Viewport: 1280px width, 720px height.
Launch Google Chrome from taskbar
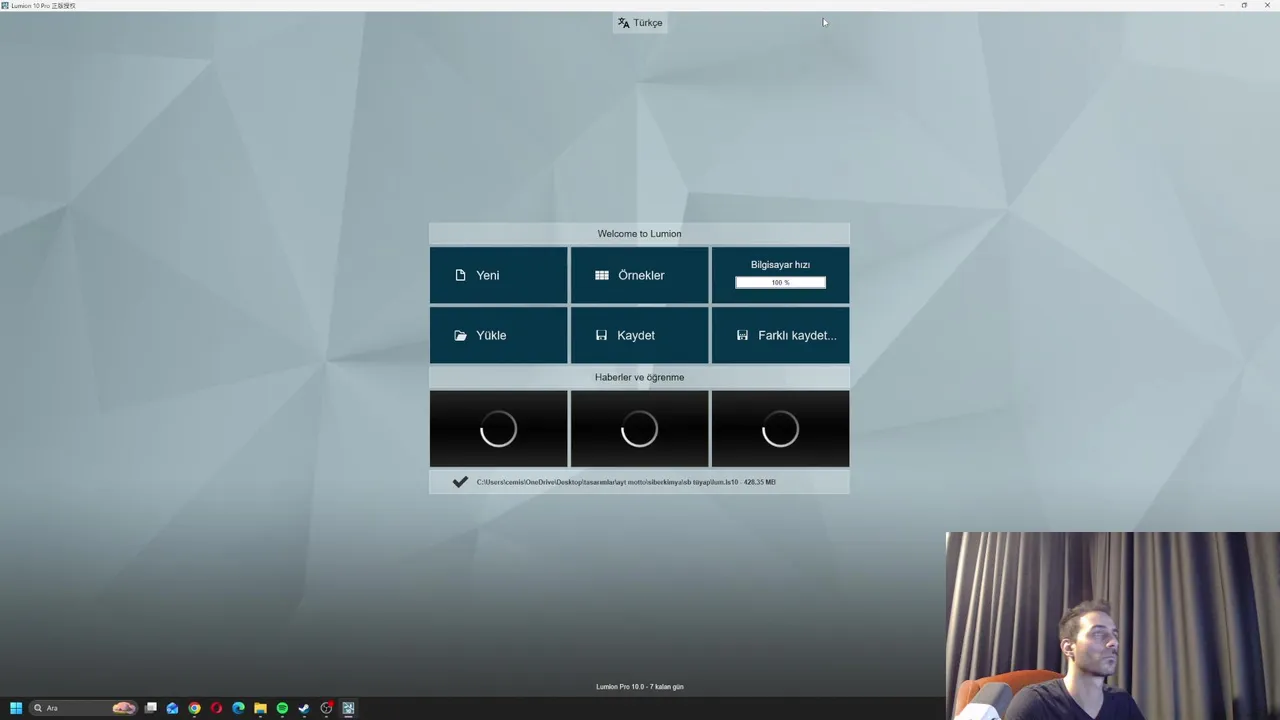[194, 708]
